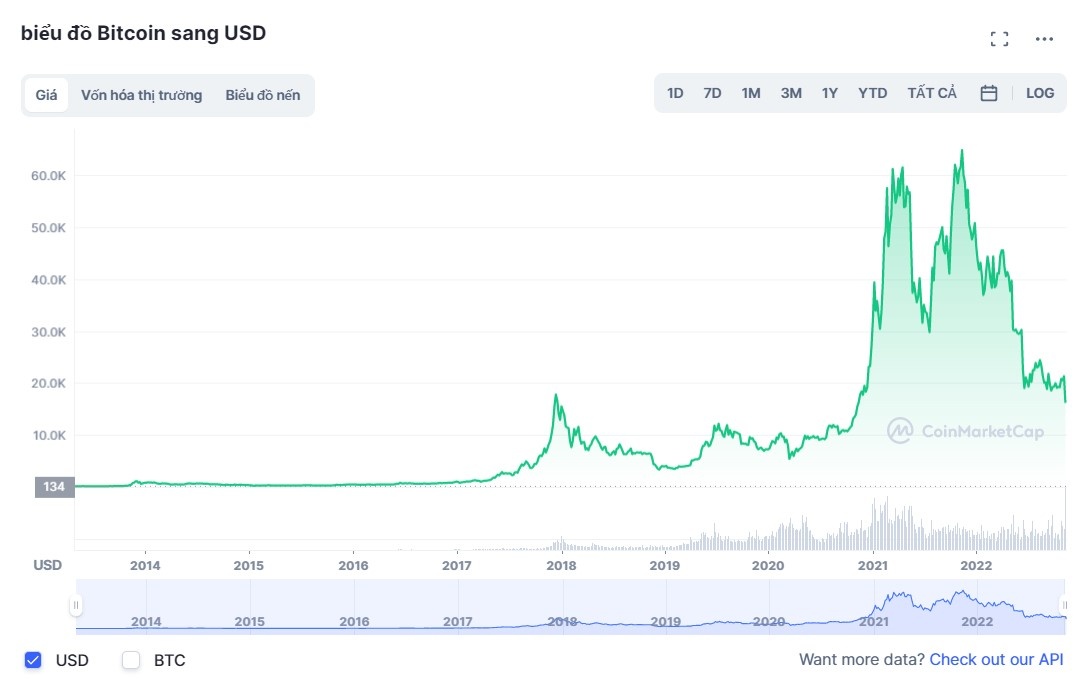The image size is (1089, 685).
Task: Click the right range slider handle
Action: (1065, 605)
